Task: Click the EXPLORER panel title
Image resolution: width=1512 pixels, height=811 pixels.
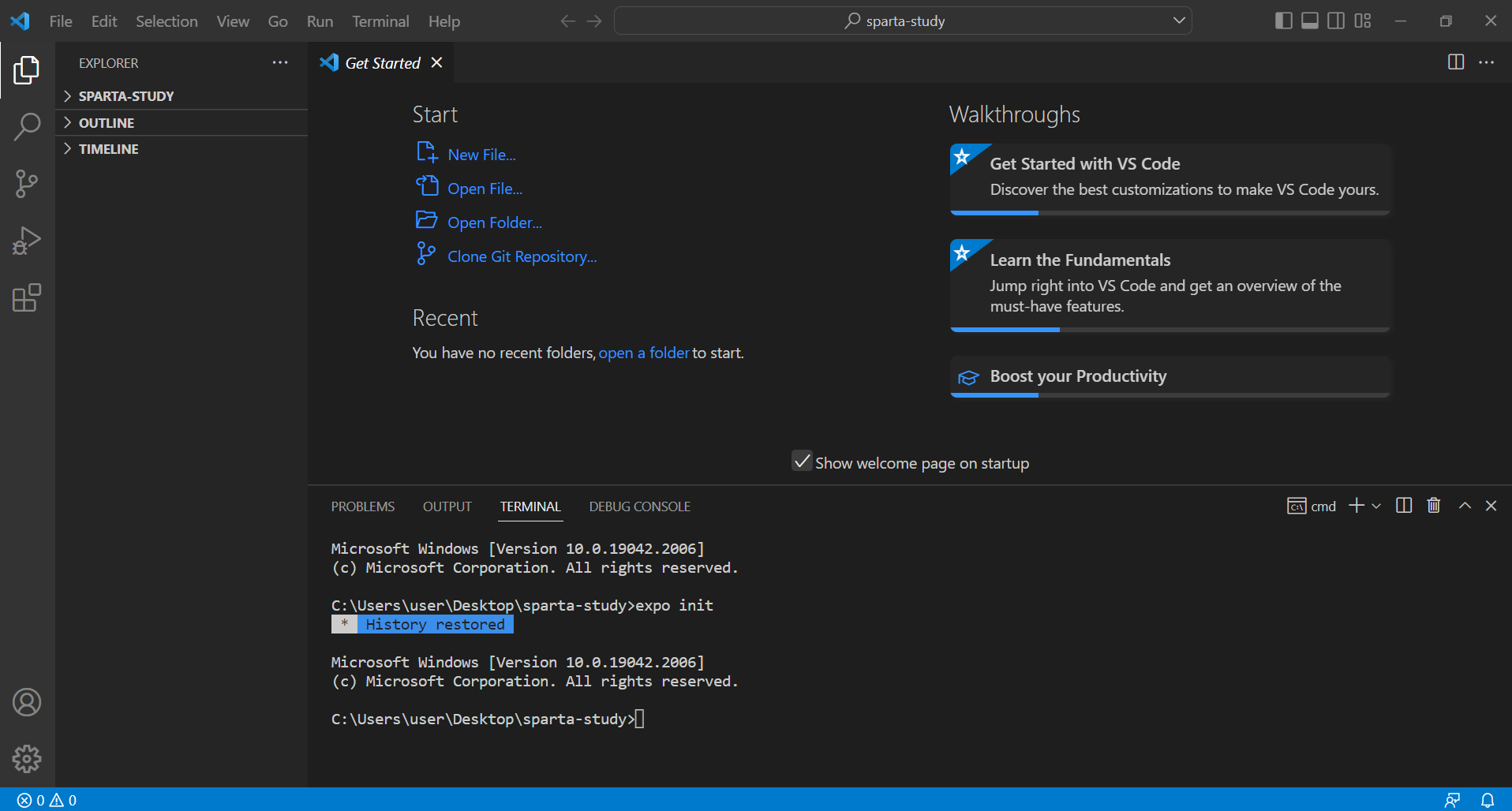Action: point(108,63)
